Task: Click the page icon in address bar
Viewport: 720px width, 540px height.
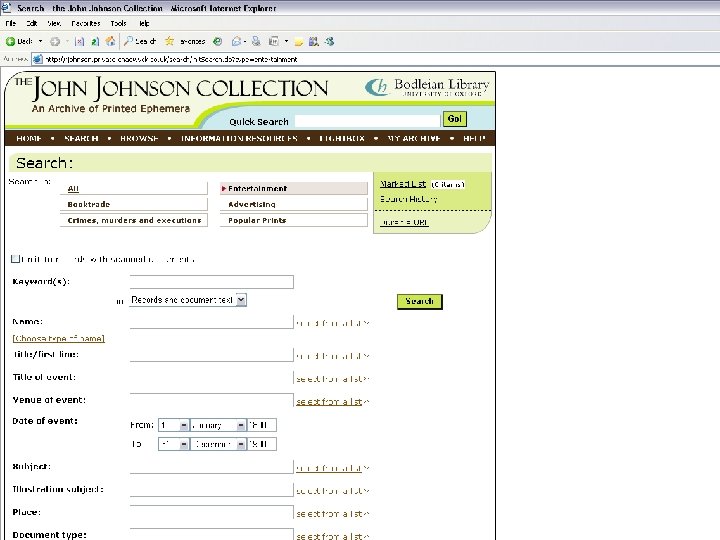Action: [x=38, y=59]
